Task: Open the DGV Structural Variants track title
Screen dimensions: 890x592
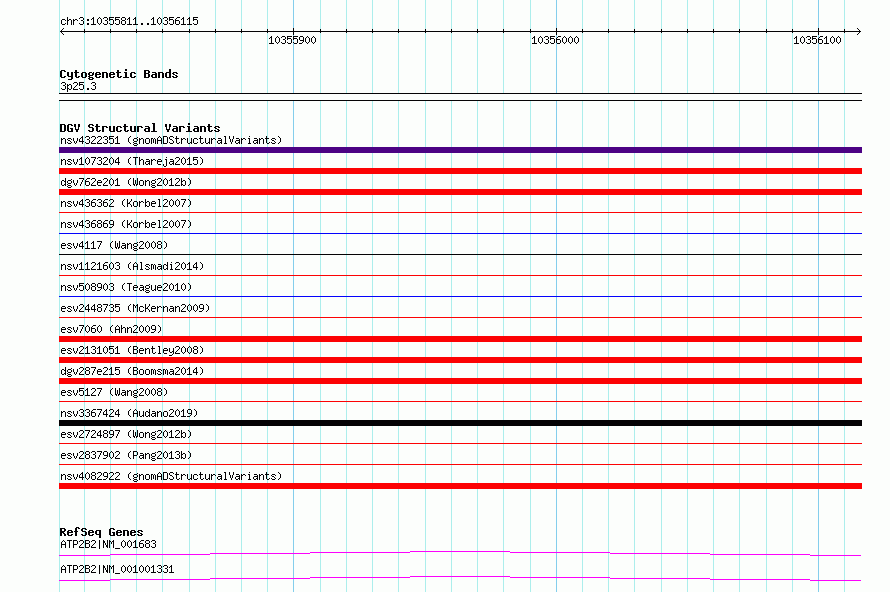Action: pyautogui.click(x=140, y=128)
